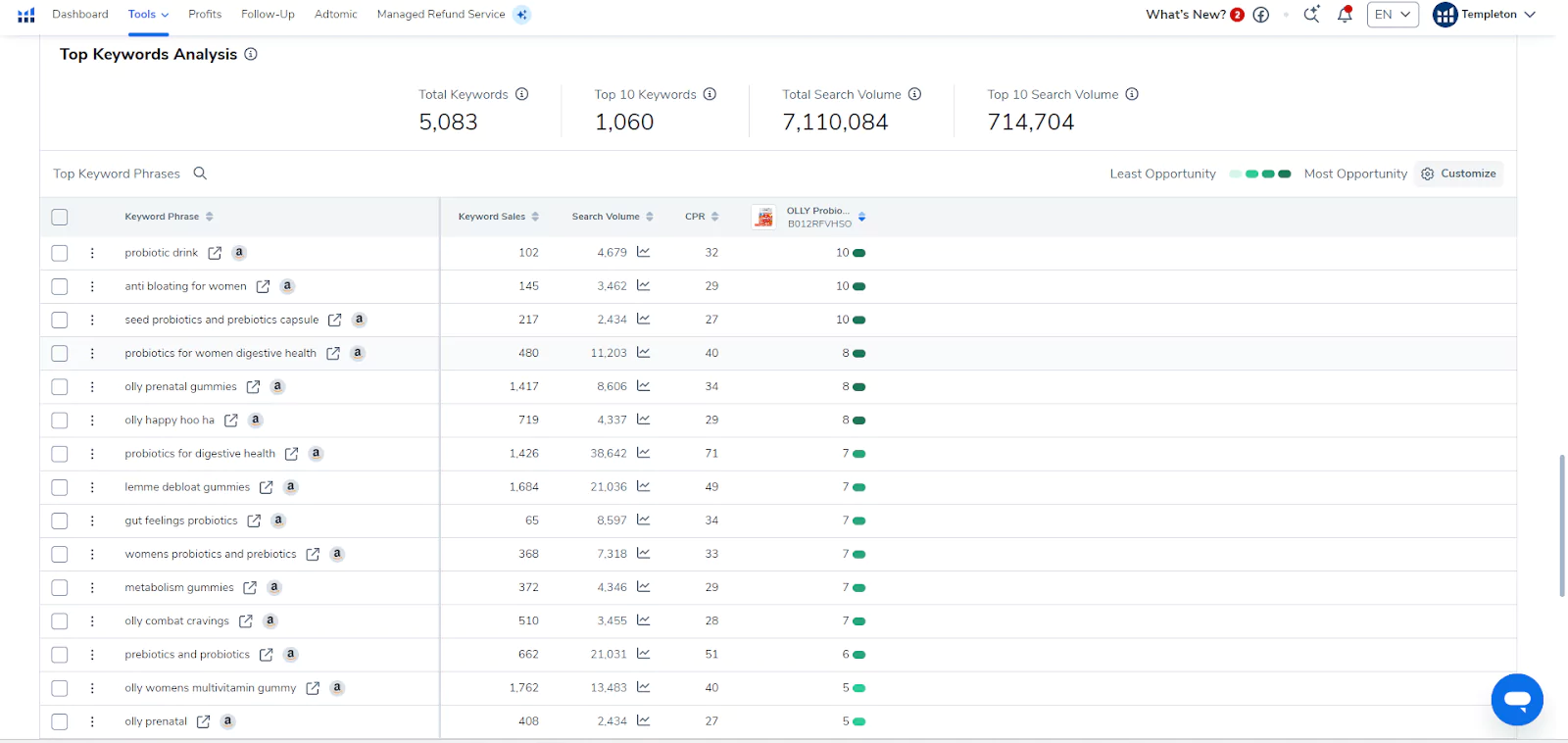This screenshot has width=1568, height=743.
Task: Click opportunity score pill for probiotic drink
Action: [x=859, y=253]
